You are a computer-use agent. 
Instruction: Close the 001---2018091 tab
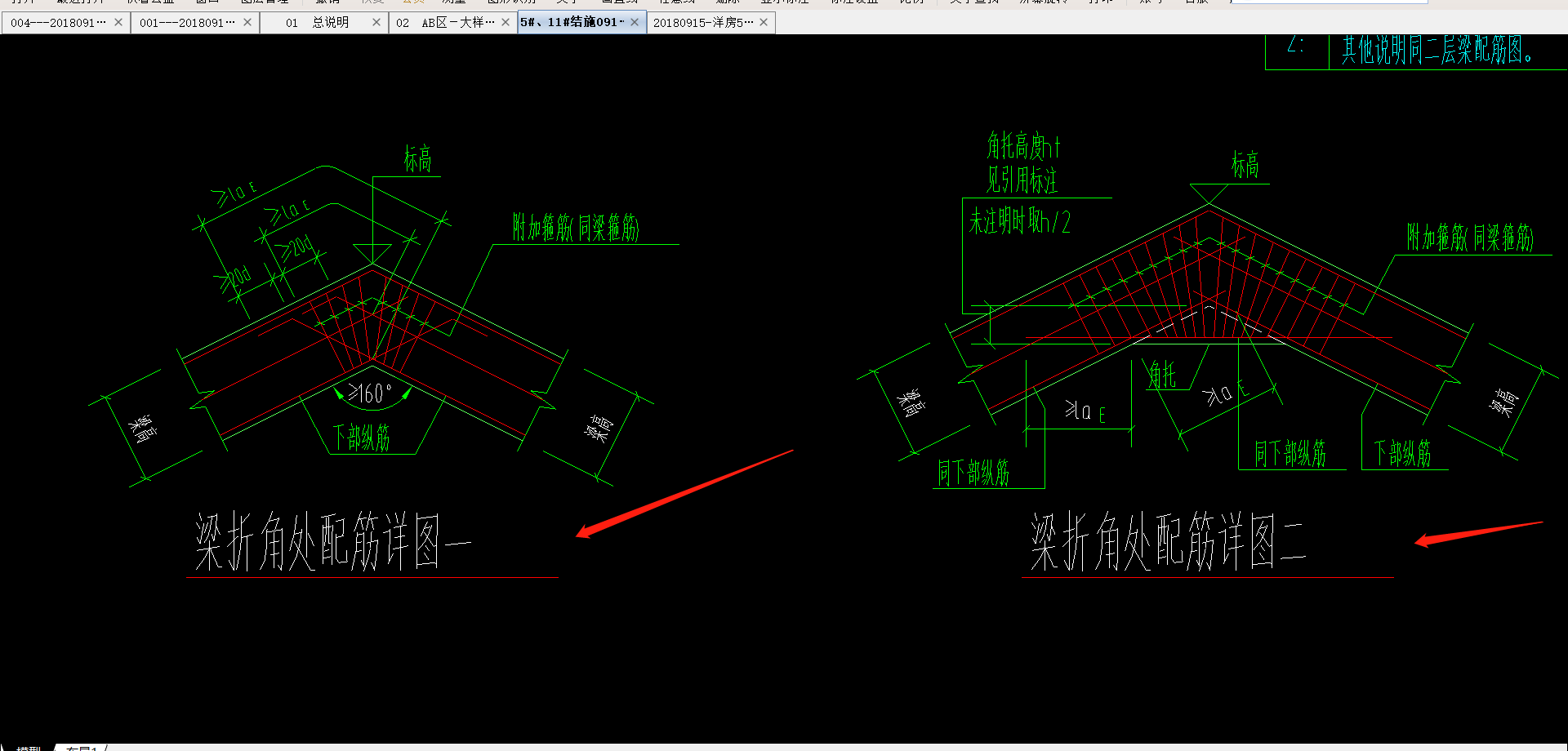pyautogui.click(x=247, y=22)
